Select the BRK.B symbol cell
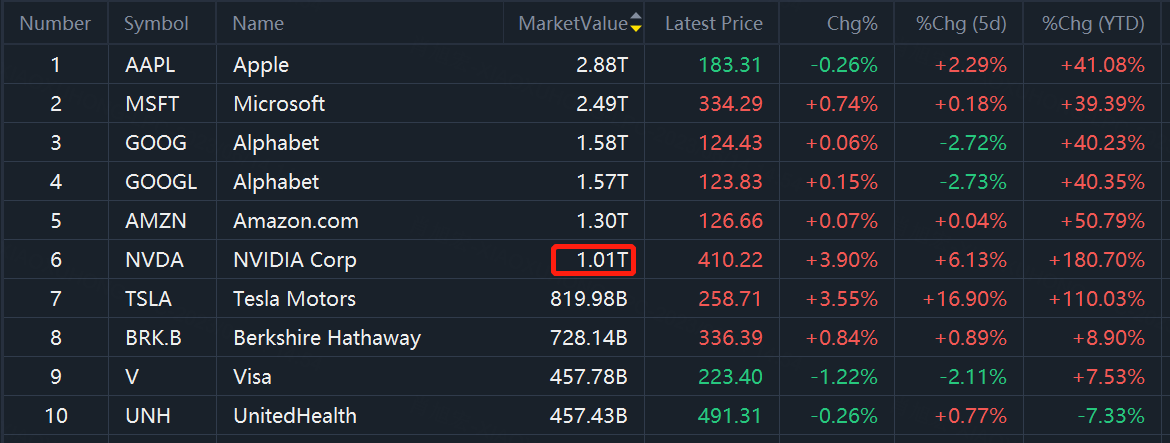 click(153, 338)
